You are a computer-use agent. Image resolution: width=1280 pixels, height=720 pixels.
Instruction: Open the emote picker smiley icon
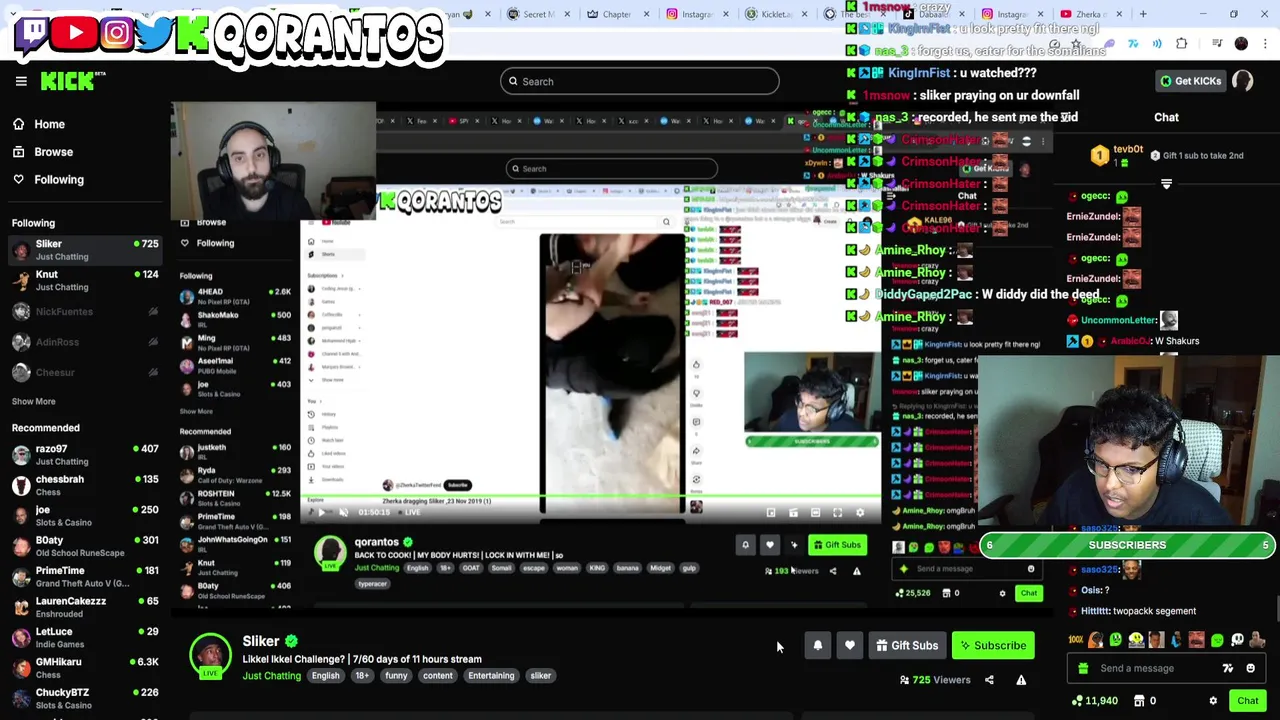pyautogui.click(x=1250, y=668)
